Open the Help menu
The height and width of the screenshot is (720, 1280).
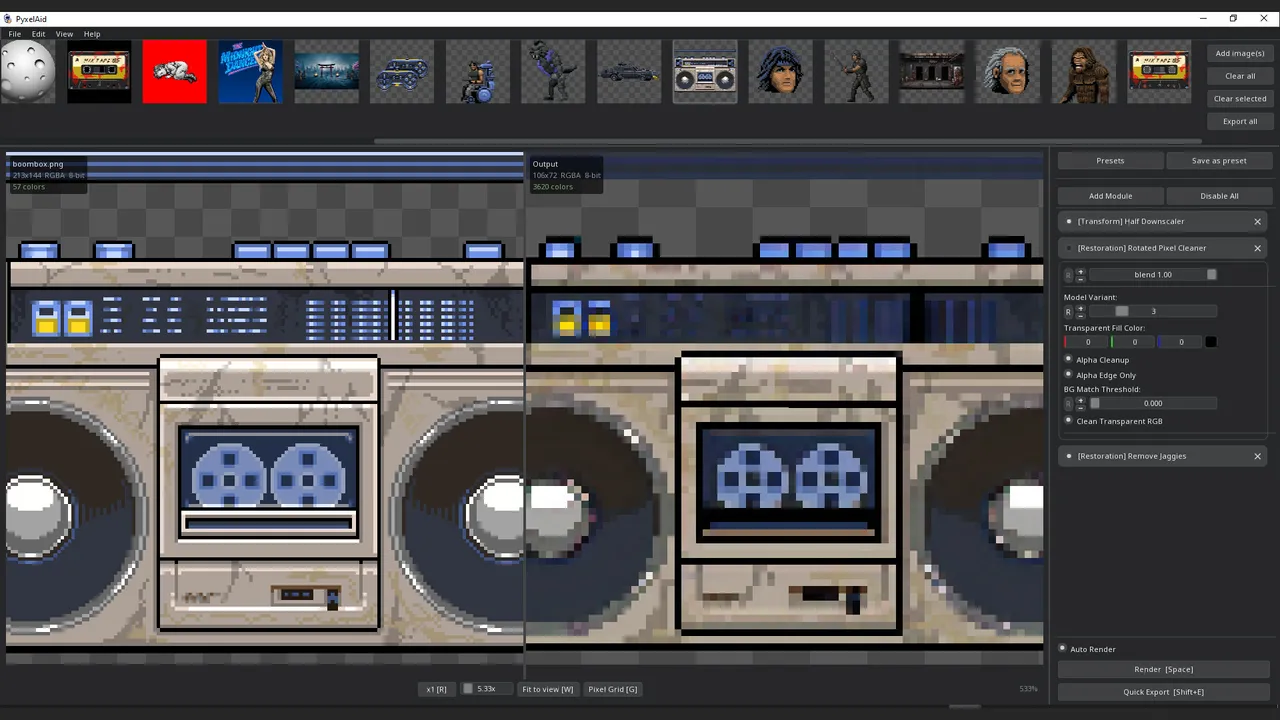coord(92,34)
